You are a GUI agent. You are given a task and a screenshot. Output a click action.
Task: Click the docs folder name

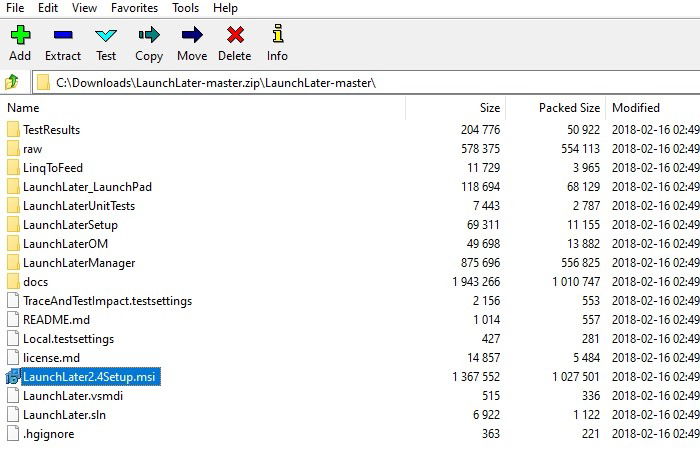tap(35, 282)
